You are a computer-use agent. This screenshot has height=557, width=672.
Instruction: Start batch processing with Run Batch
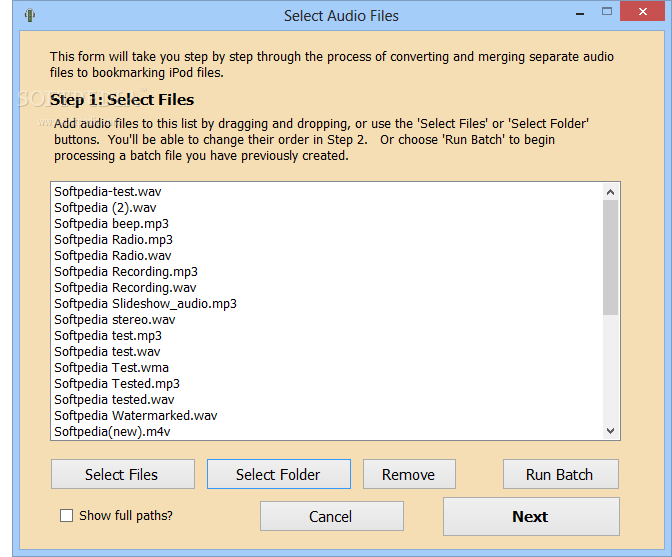561,474
